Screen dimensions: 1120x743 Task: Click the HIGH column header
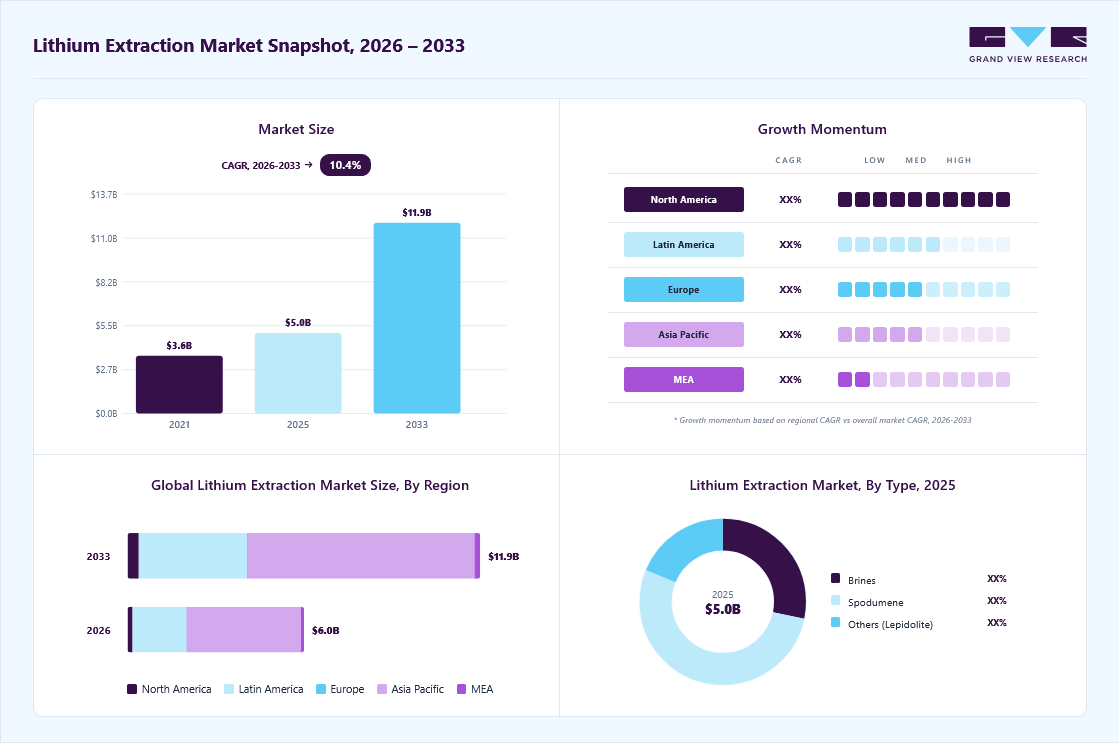click(x=959, y=161)
